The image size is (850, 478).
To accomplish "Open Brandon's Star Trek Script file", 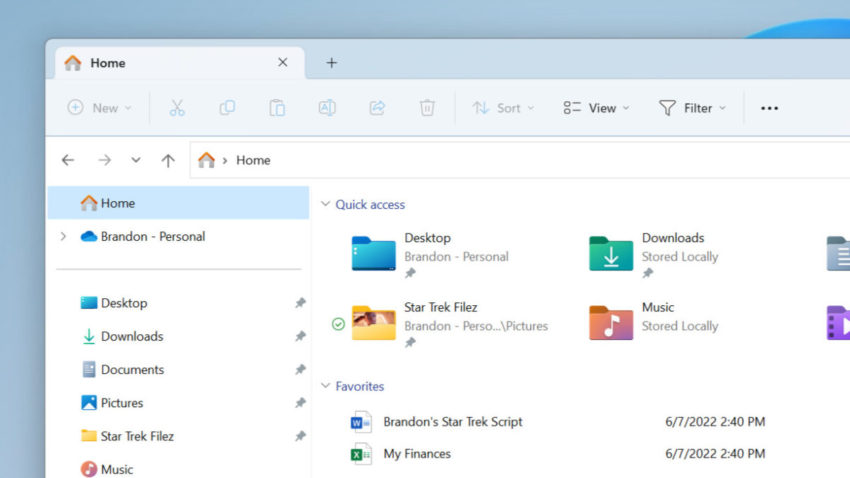I will tap(452, 422).
